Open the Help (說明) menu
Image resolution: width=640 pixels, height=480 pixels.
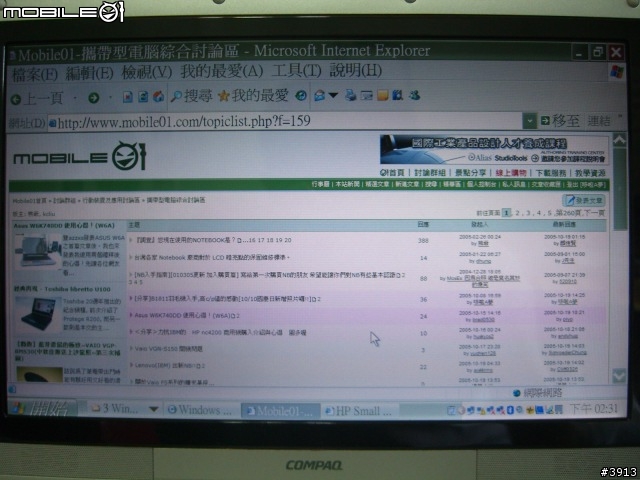[x=355, y=70]
